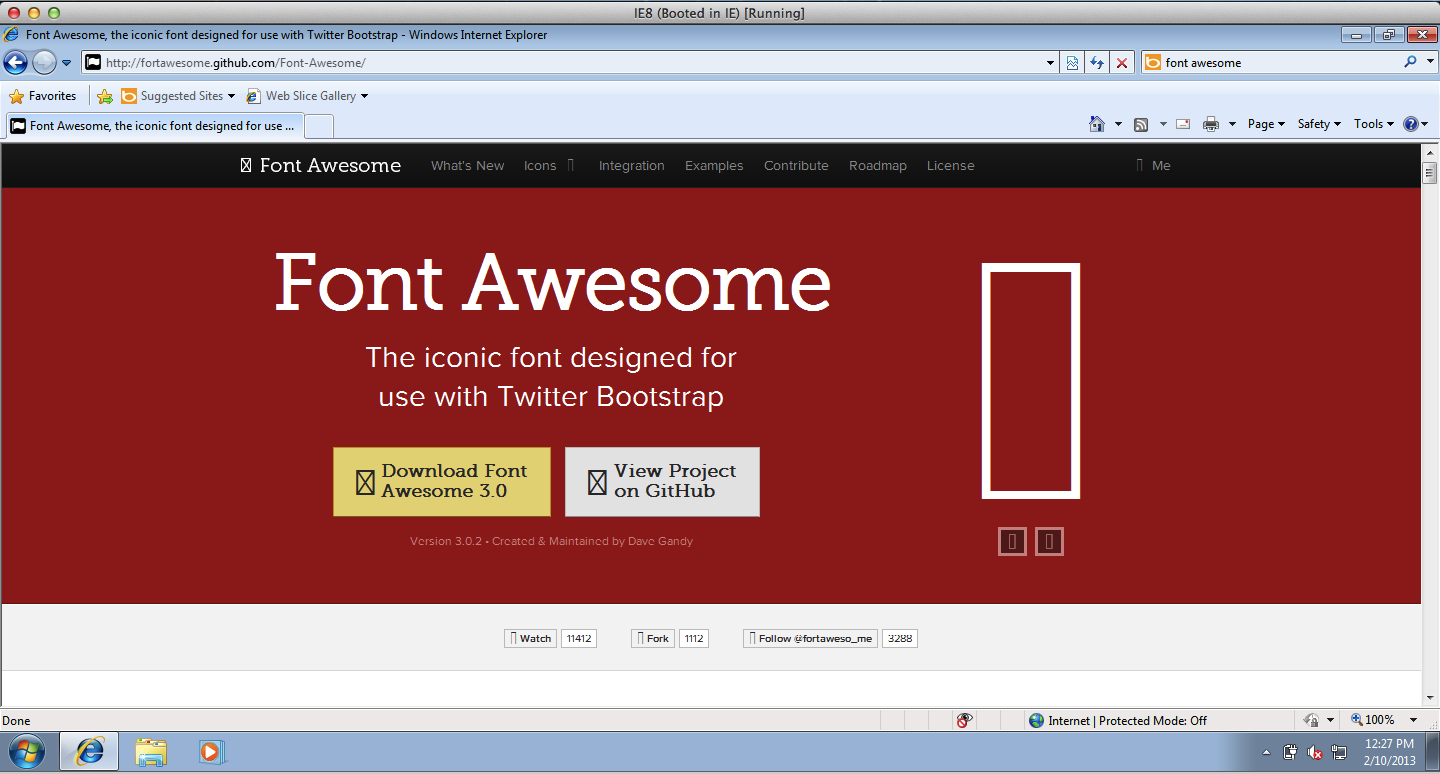Click the magnifier Search icon
The width and height of the screenshot is (1440, 774).
[1410, 62]
